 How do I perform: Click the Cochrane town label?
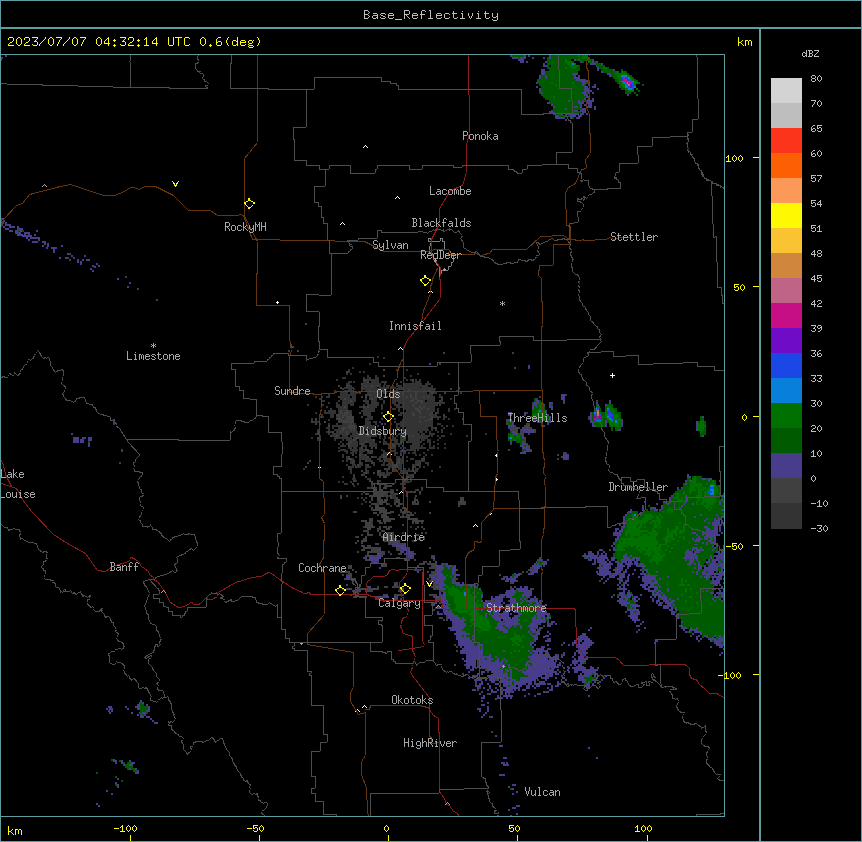pos(322,568)
